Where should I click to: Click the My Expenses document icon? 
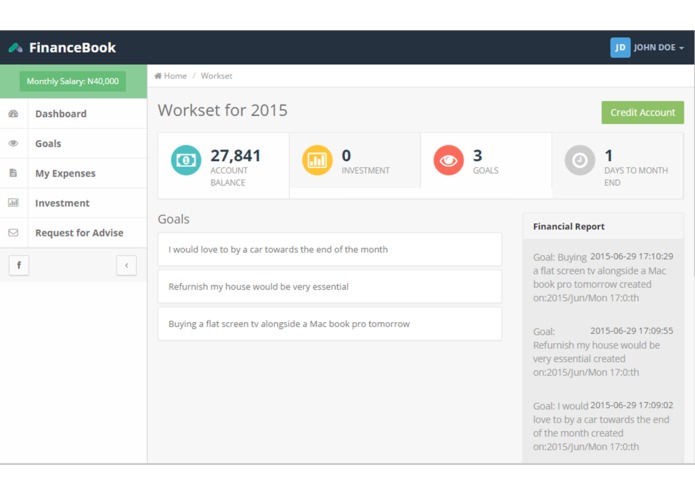[13, 173]
